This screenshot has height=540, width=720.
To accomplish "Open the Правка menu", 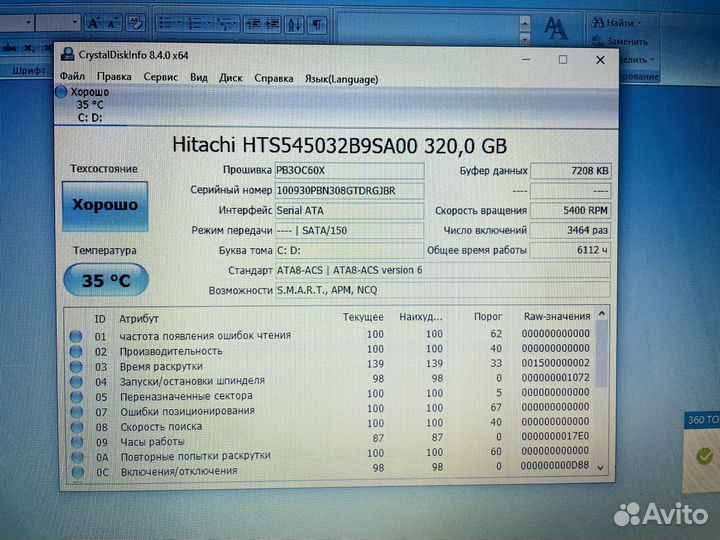I will [x=114, y=77].
